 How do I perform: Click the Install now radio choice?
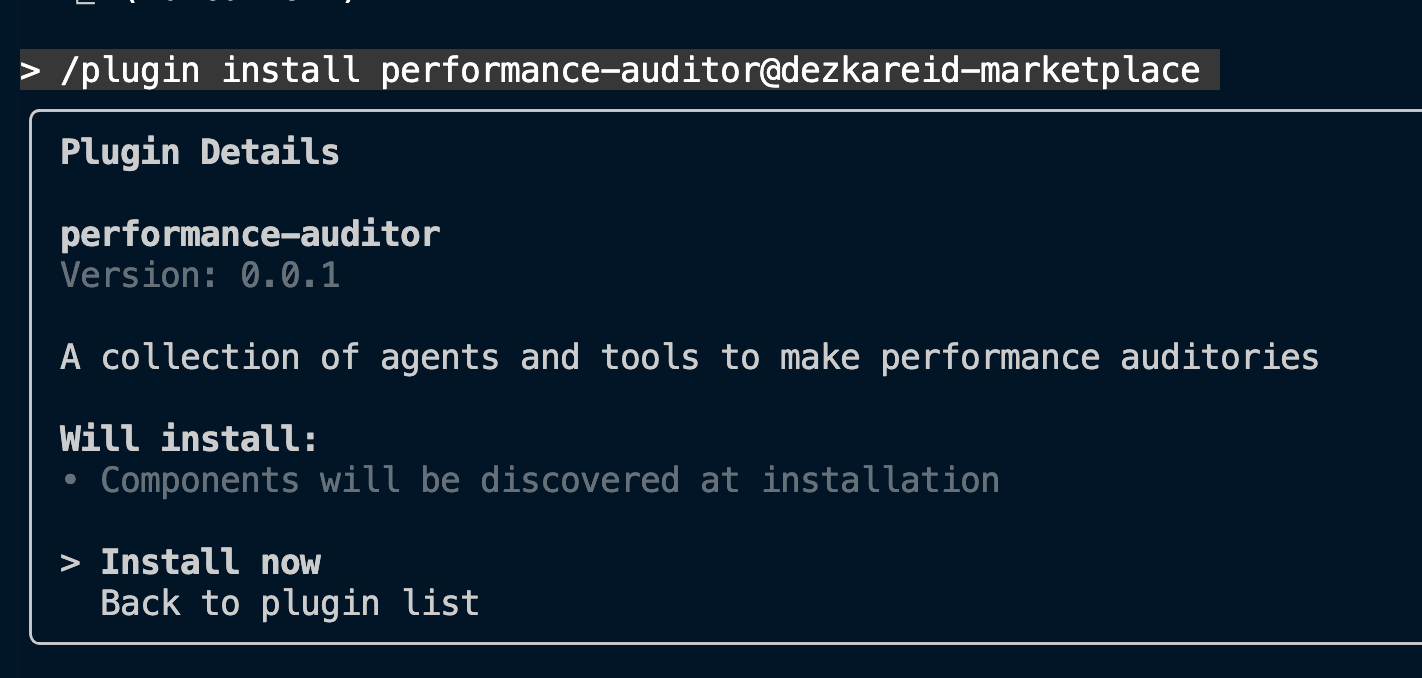[210, 562]
